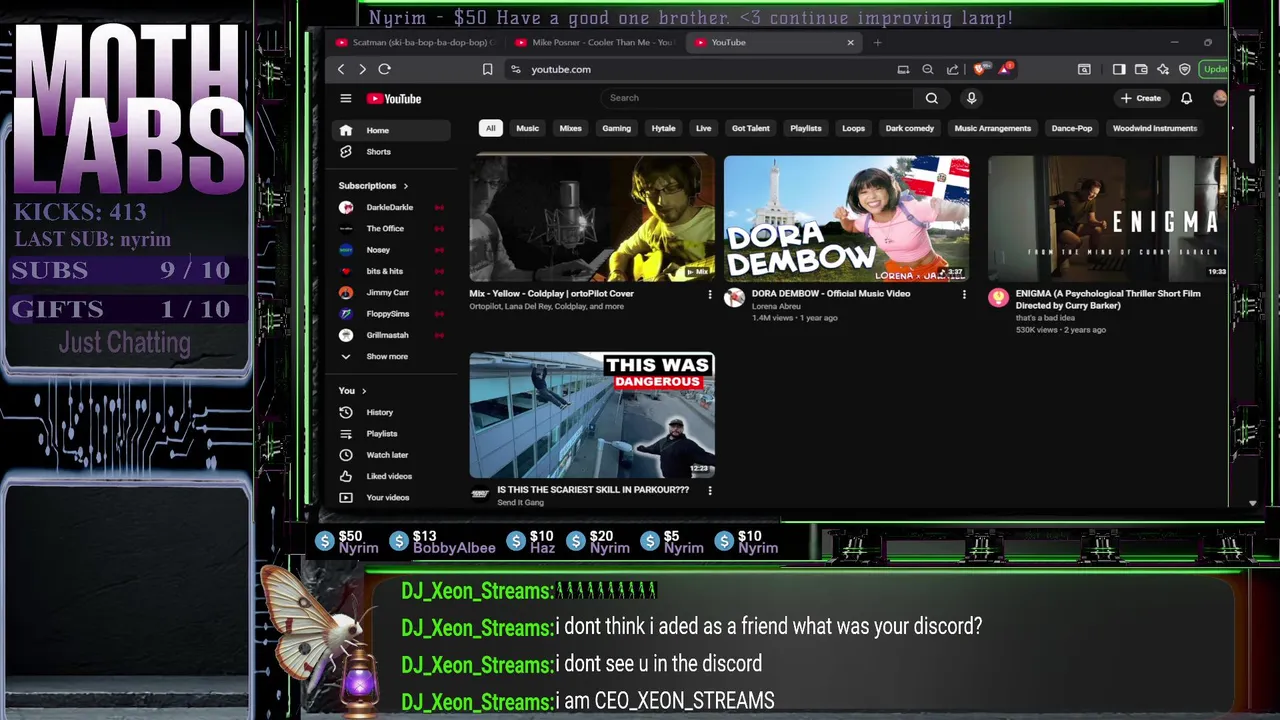Click the youtube.com address bar
The image size is (1280, 720).
700,69
